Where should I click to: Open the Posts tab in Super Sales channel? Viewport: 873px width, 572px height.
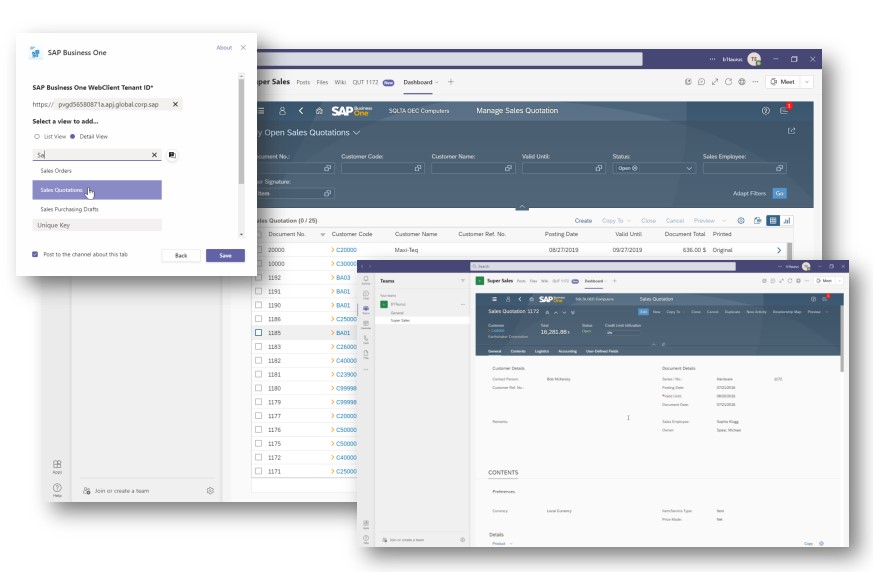click(x=303, y=82)
